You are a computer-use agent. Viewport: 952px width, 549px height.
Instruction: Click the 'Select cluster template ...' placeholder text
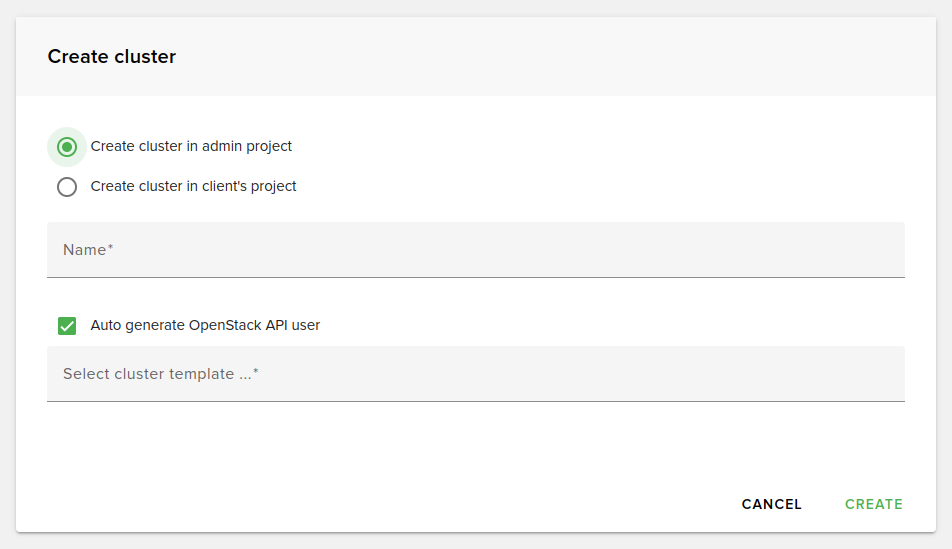160,374
